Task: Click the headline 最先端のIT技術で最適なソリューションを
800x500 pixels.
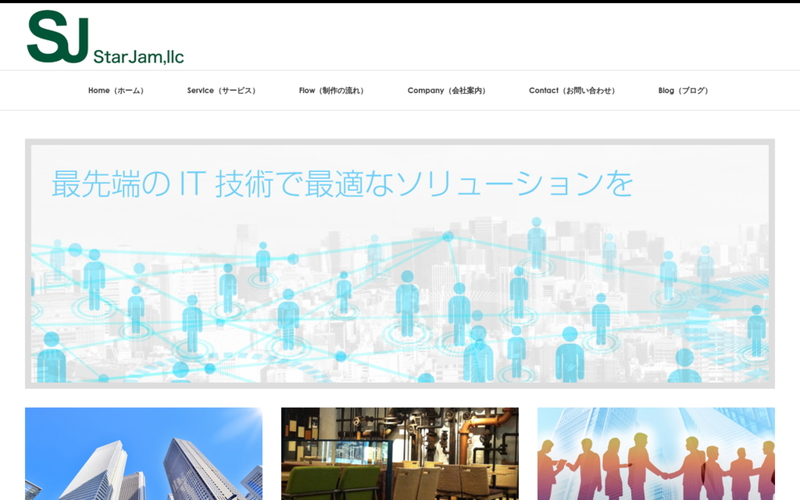Action: 342,184
